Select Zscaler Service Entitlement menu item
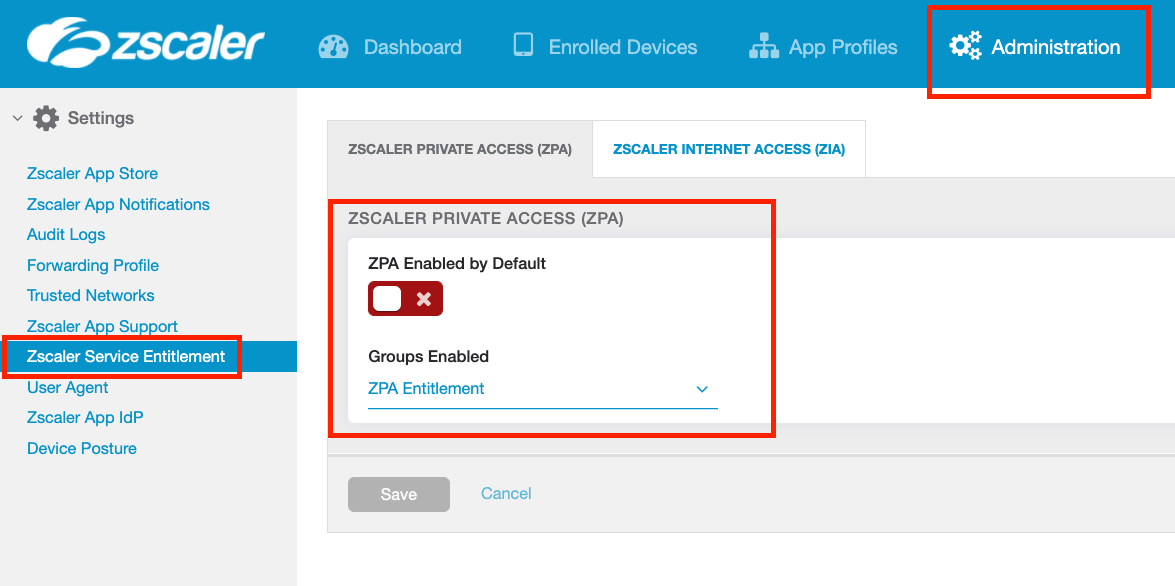The height and width of the screenshot is (586, 1175). click(126, 356)
